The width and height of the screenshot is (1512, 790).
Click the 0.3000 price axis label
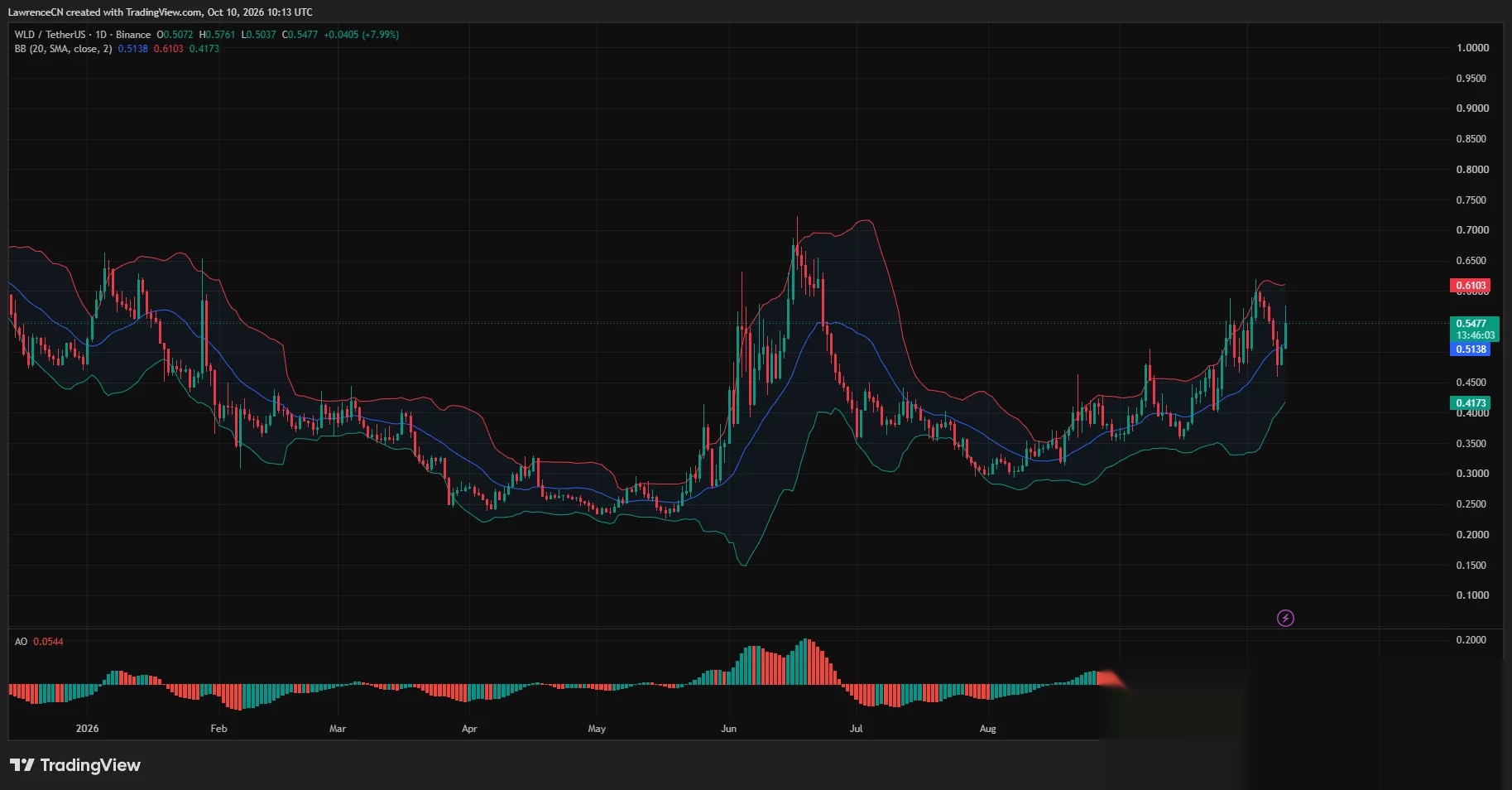pos(1472,474)
